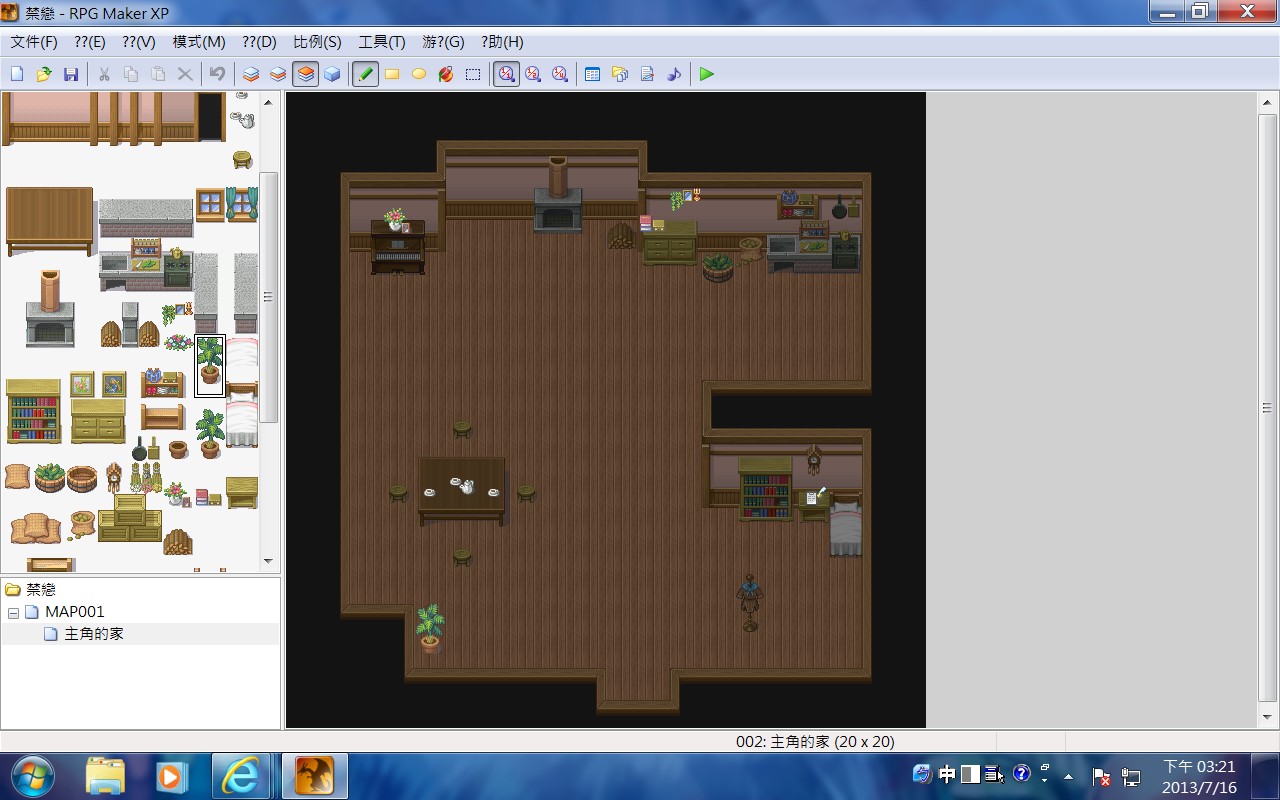This screenshot has width=1280, height=800.
Task: Select the Flood Fill tool
Action: pyautogui.click(x=446, y=74)
